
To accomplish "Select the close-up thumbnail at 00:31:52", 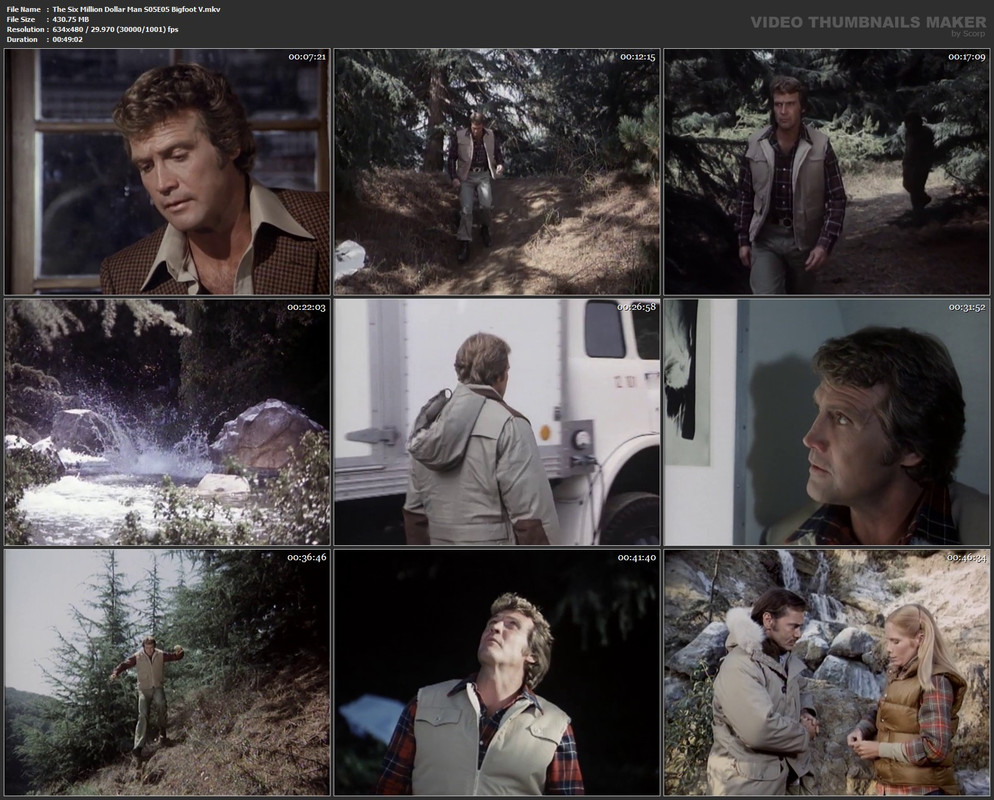I will [827, 422].
